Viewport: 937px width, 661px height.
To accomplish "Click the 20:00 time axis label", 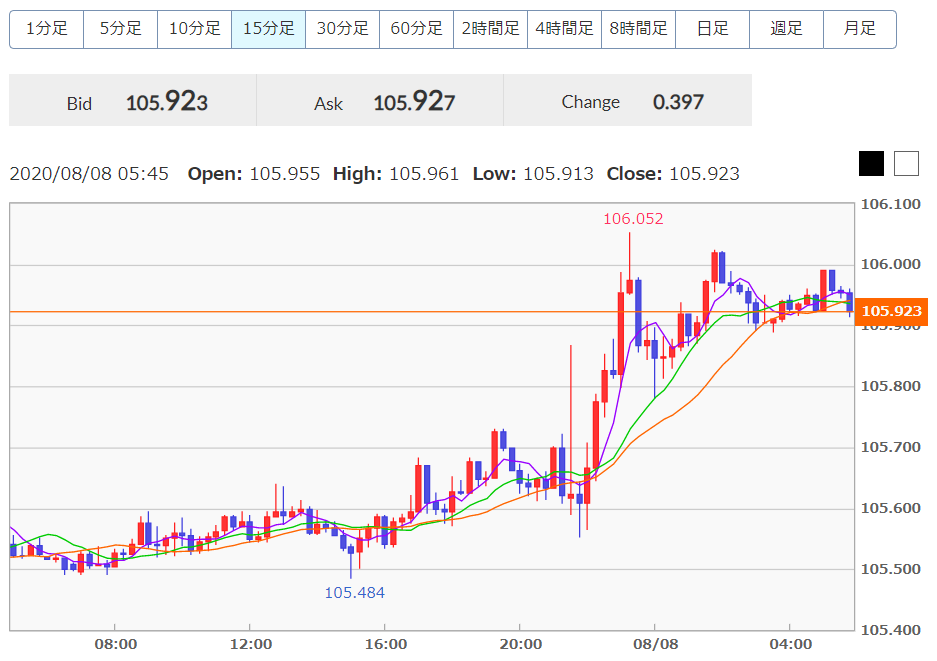I will (521, 644).
